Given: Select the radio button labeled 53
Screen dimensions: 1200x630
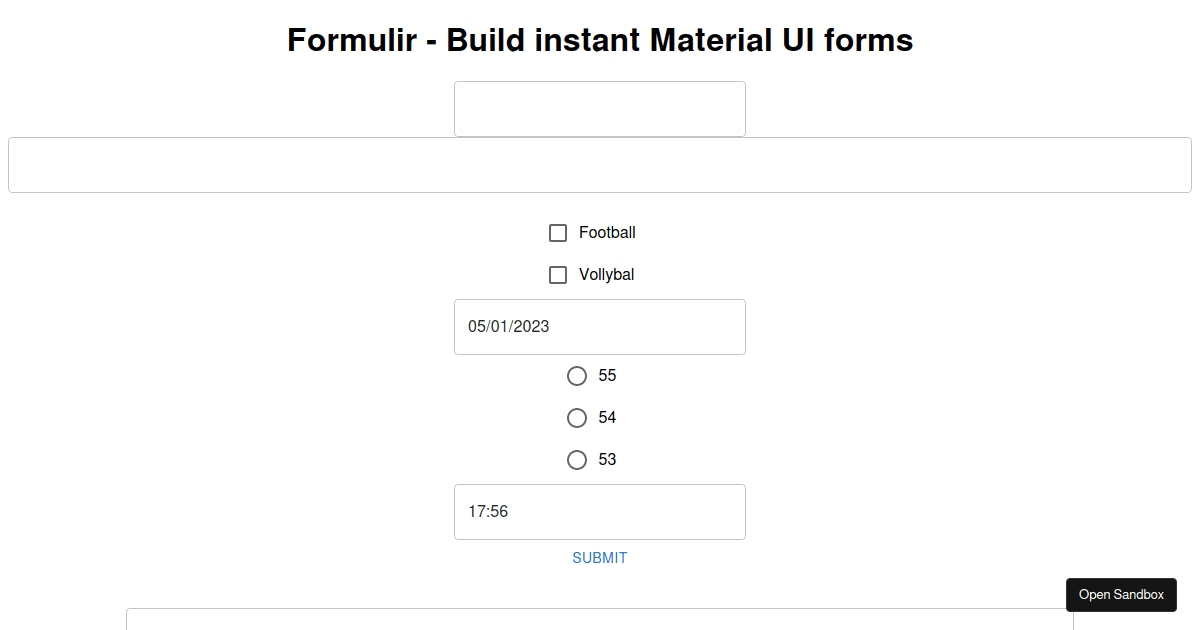Looking at the screenshot, I should pos(577,460).
